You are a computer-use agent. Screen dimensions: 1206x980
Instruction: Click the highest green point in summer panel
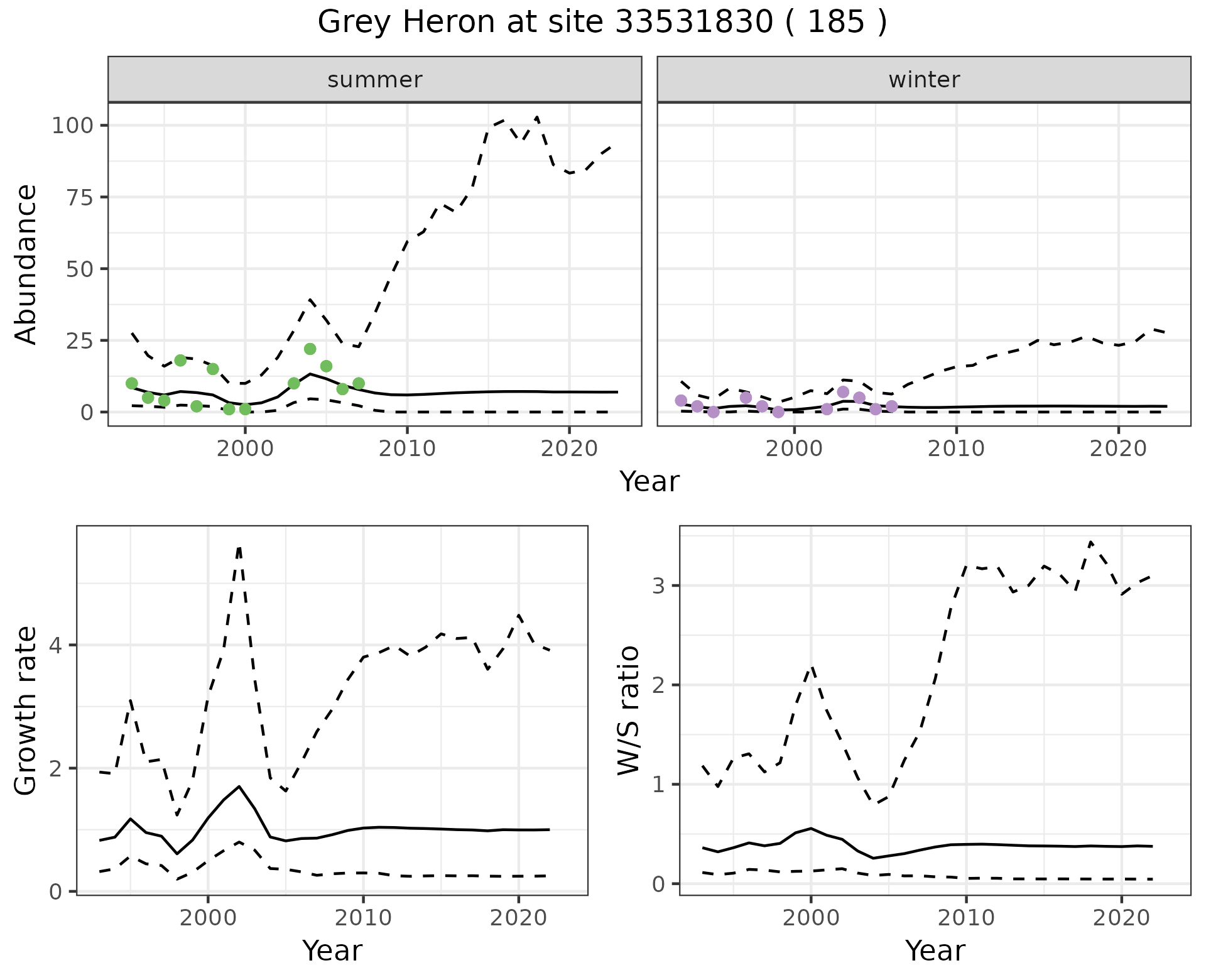click(x=310, y=349)
